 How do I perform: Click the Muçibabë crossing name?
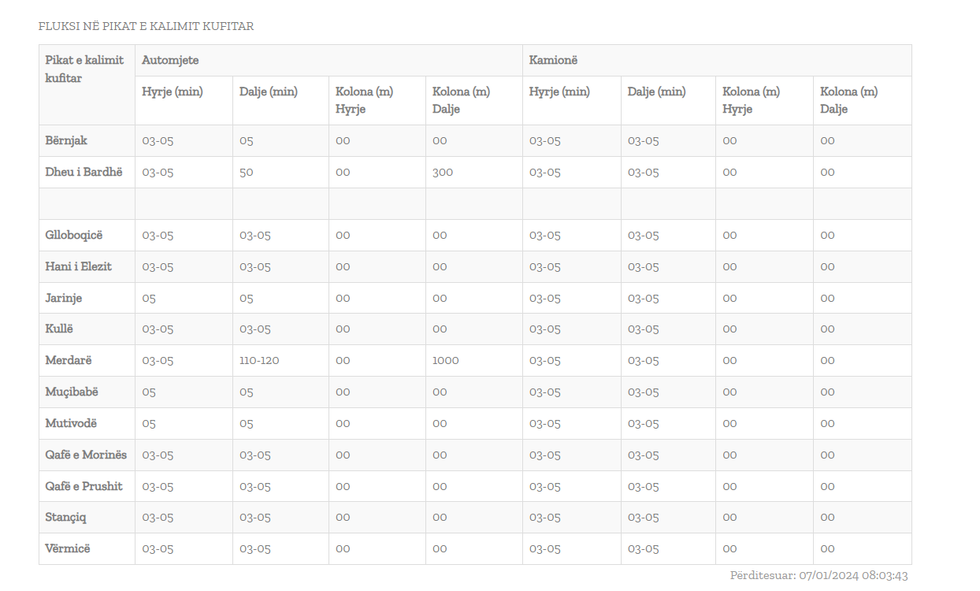point(71,392)
